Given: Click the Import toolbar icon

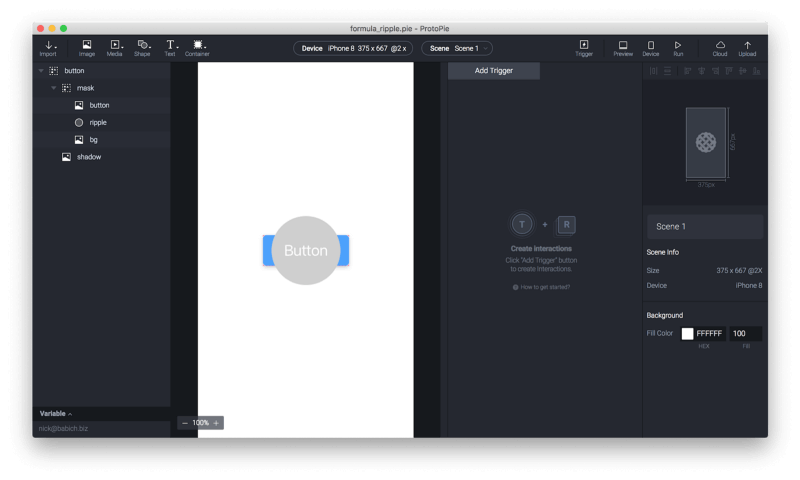Looking at the screenshot, I should pyautogui.click(x=48, y=45).
